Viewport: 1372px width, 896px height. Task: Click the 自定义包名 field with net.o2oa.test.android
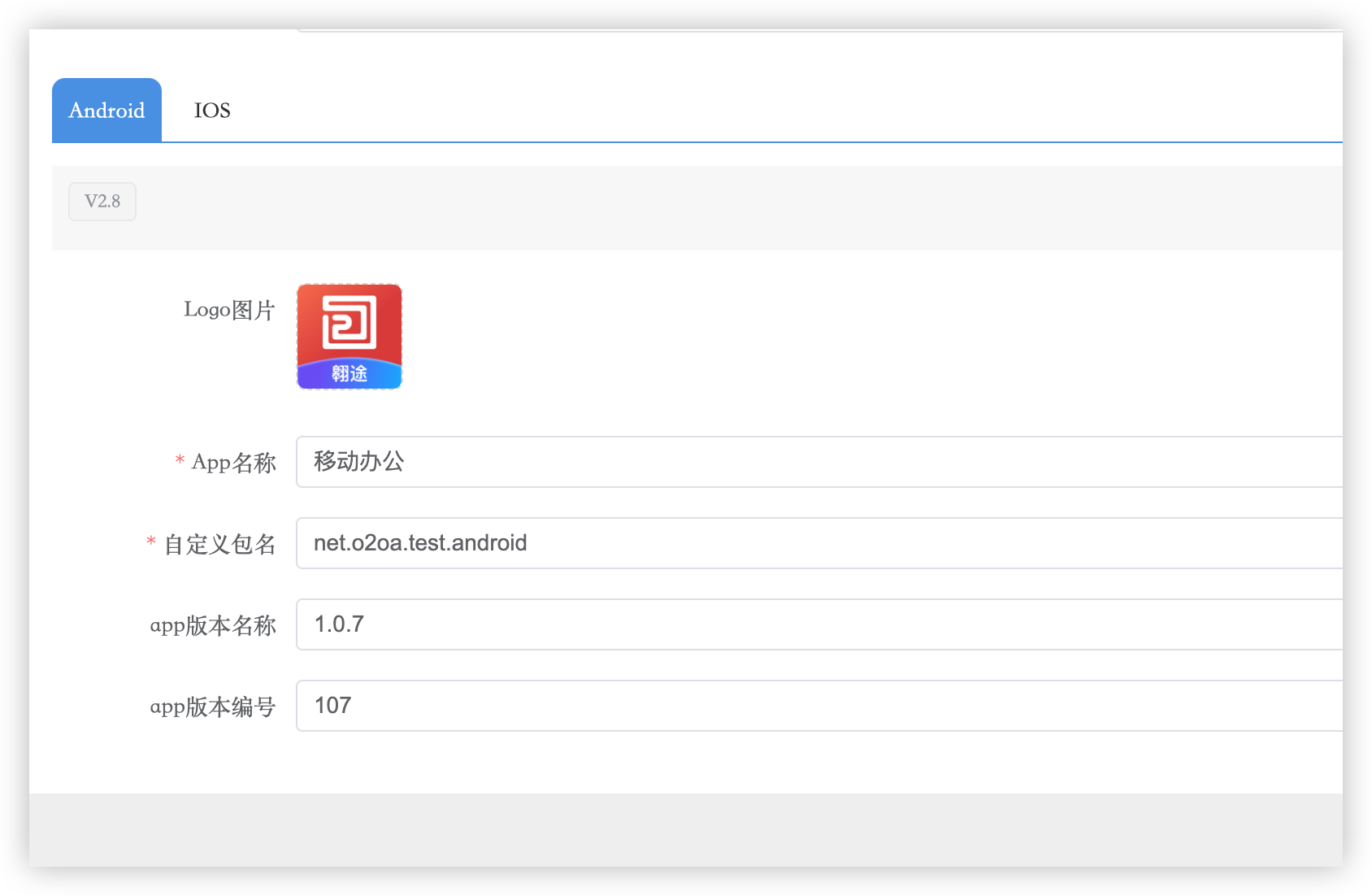point(813,543)
